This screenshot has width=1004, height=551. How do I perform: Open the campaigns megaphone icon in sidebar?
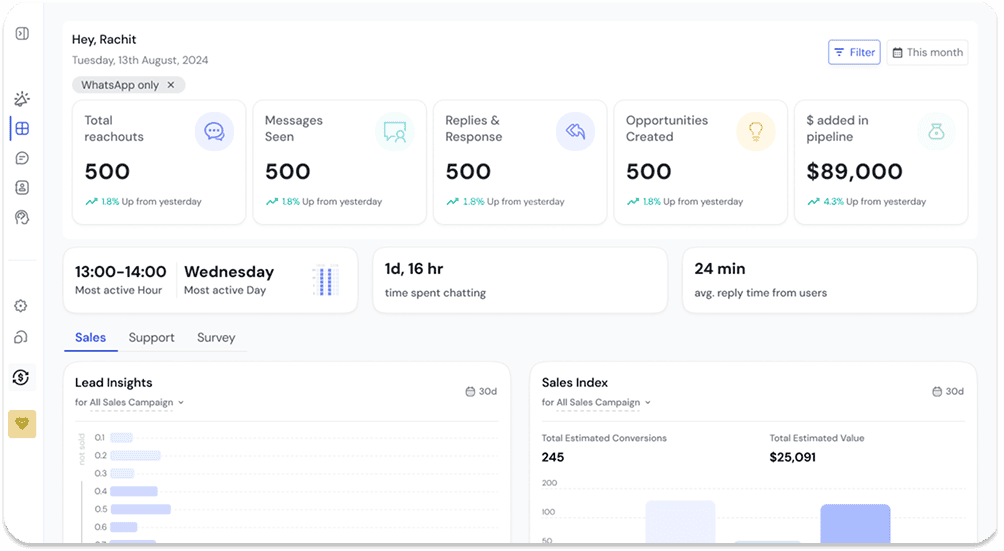(x=22, y=99)
